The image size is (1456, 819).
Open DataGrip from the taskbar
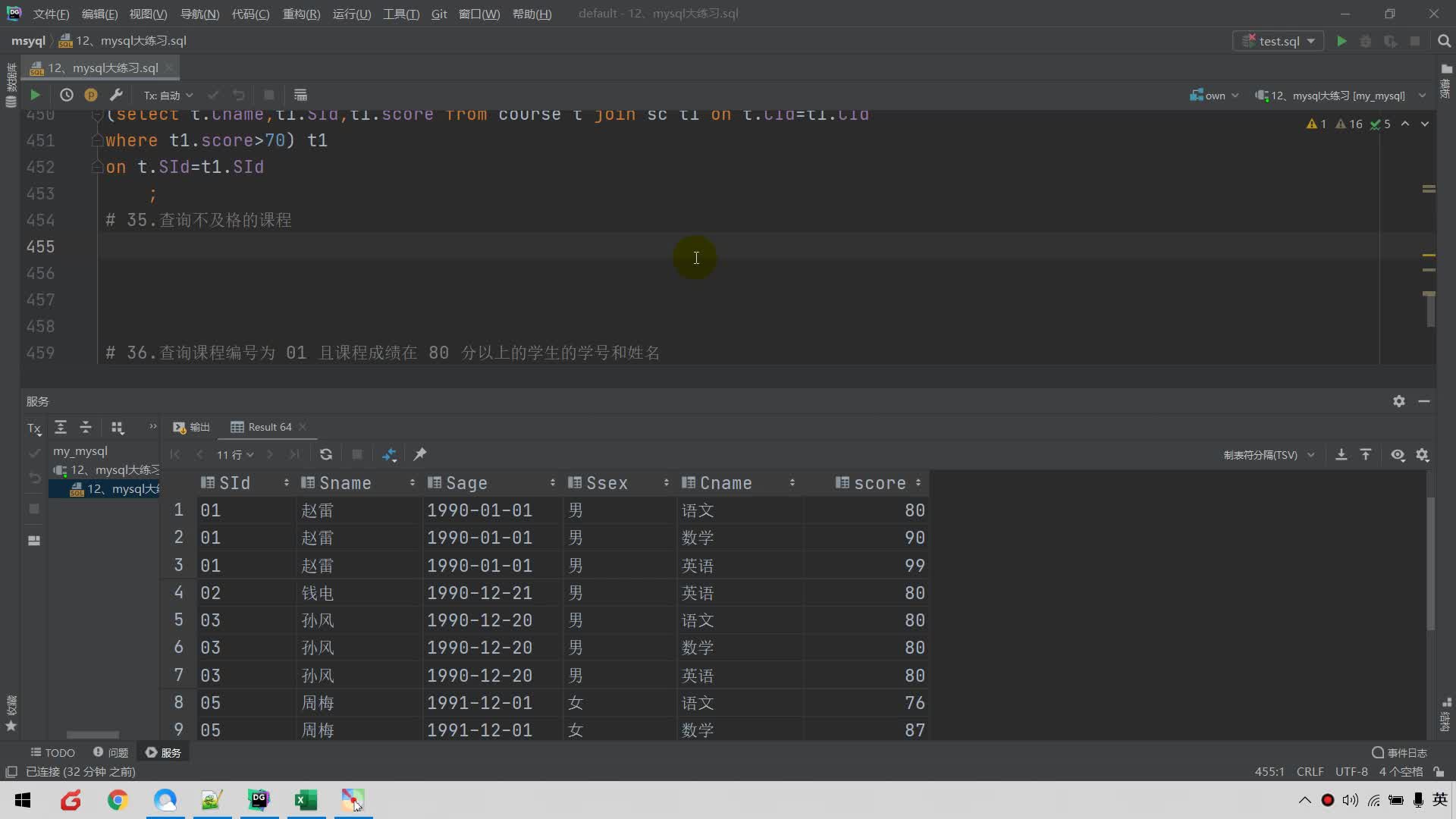click(x=259, y=800)
